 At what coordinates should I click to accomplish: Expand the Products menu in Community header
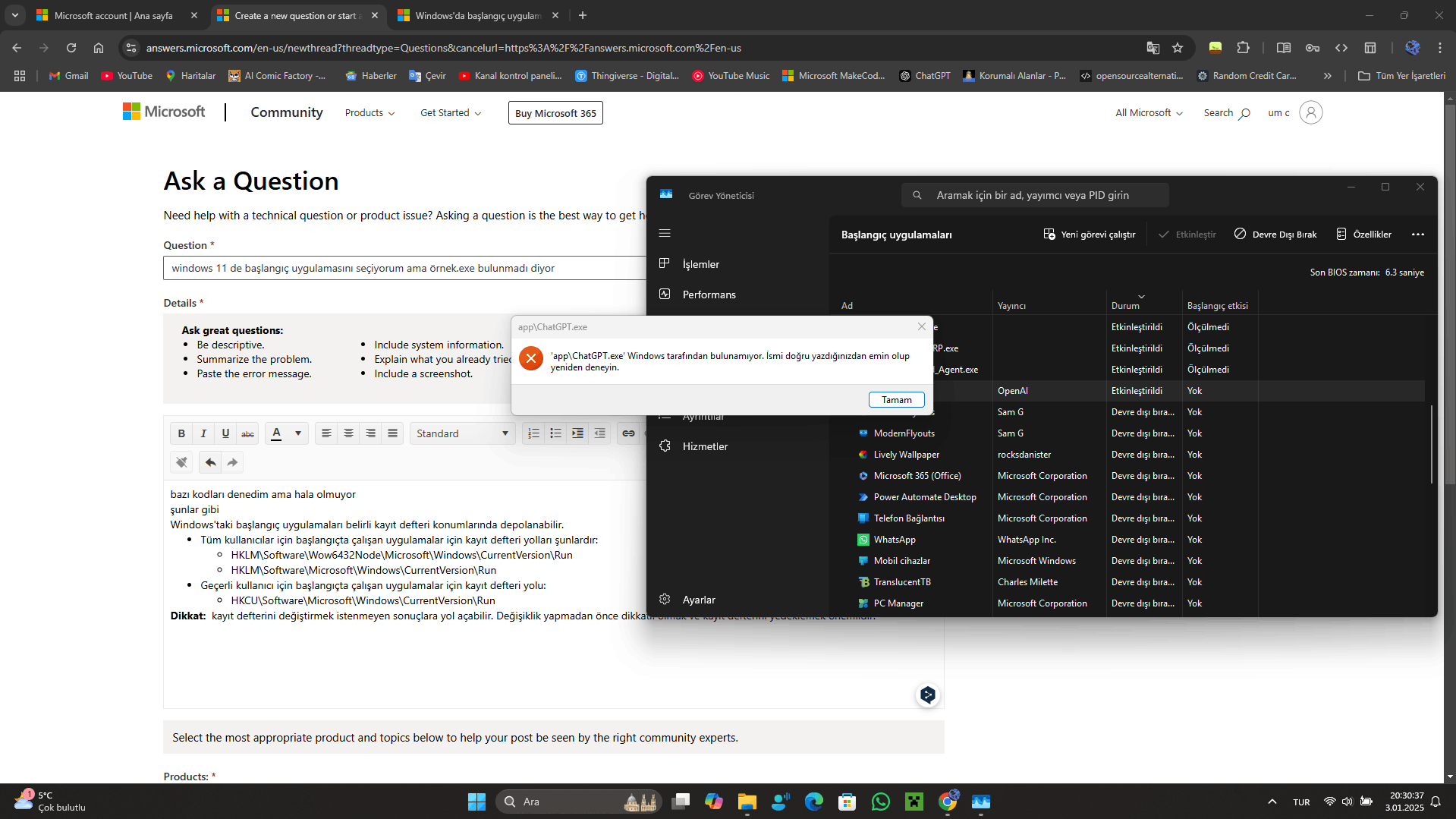pyautogui.click(x=370, y=113)
